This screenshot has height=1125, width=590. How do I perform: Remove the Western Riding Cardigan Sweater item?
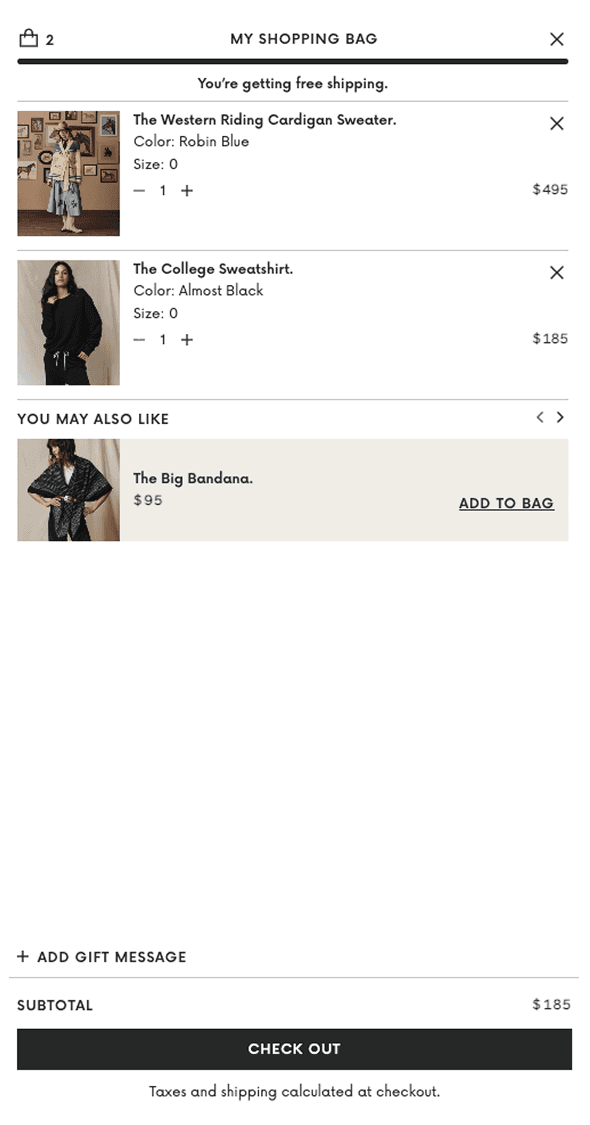tap(557, 123)
